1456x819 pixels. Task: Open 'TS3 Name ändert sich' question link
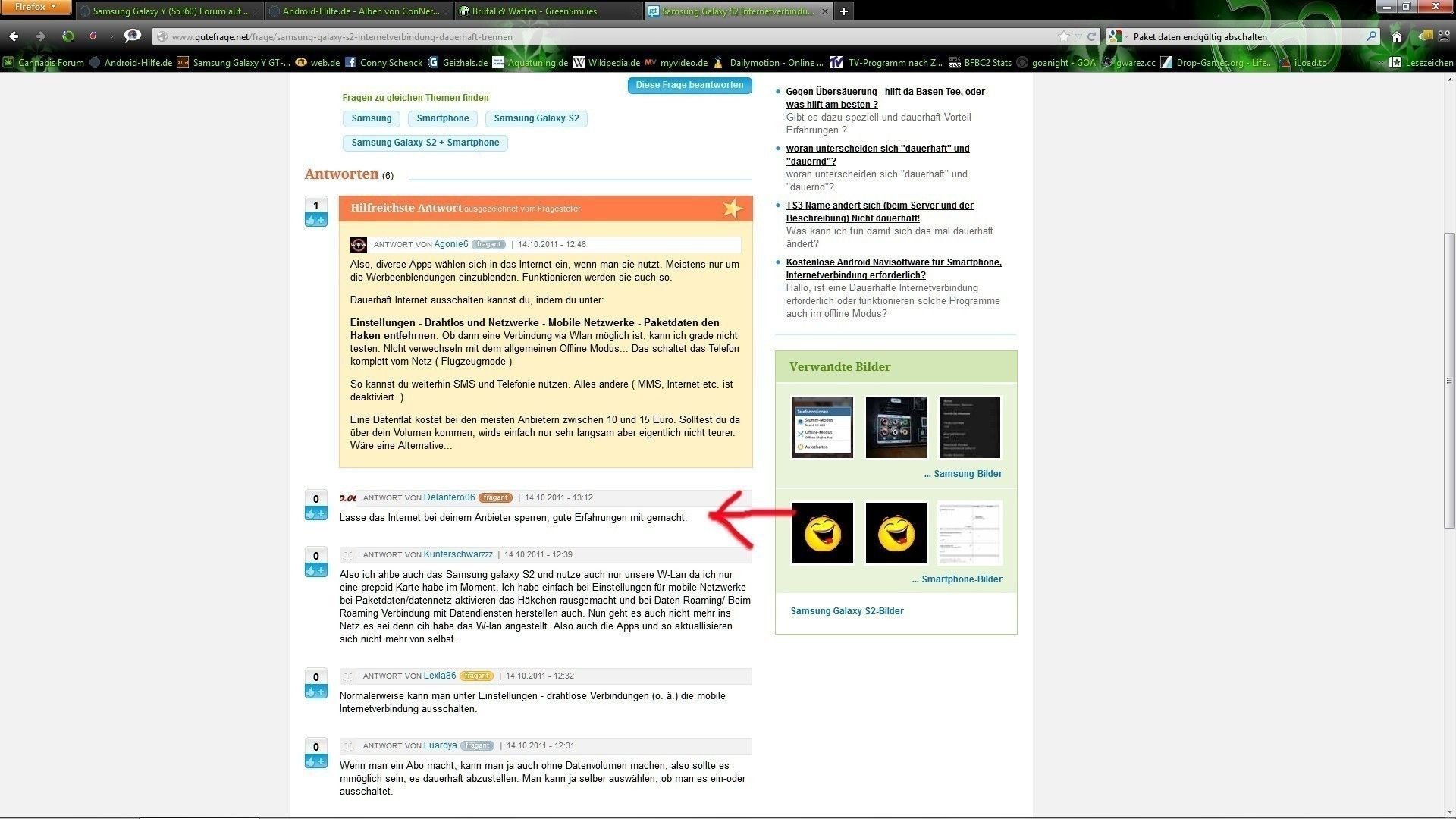point(880,212)
